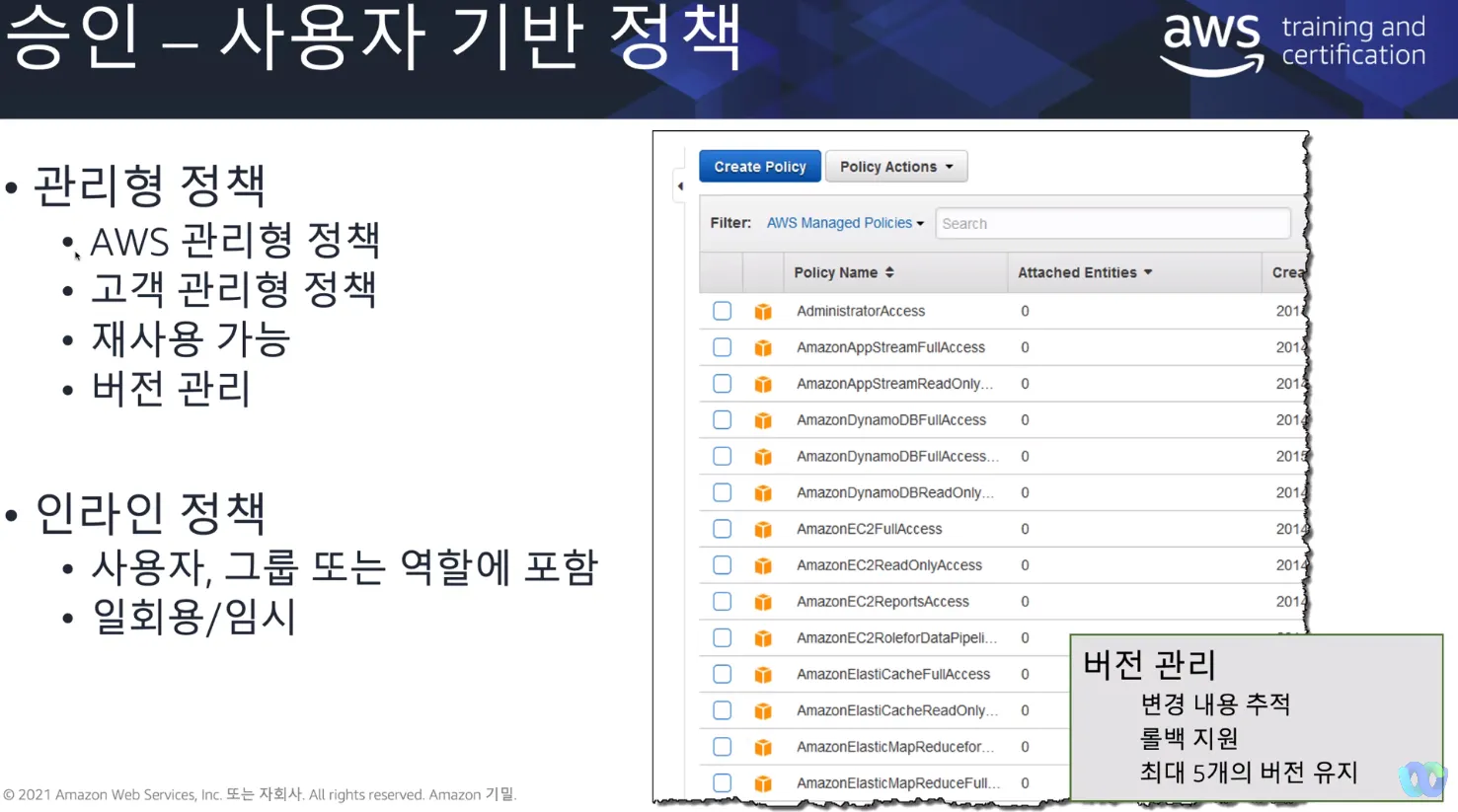
Task: Sort by the Policy Name column
Action: point(844,272)
